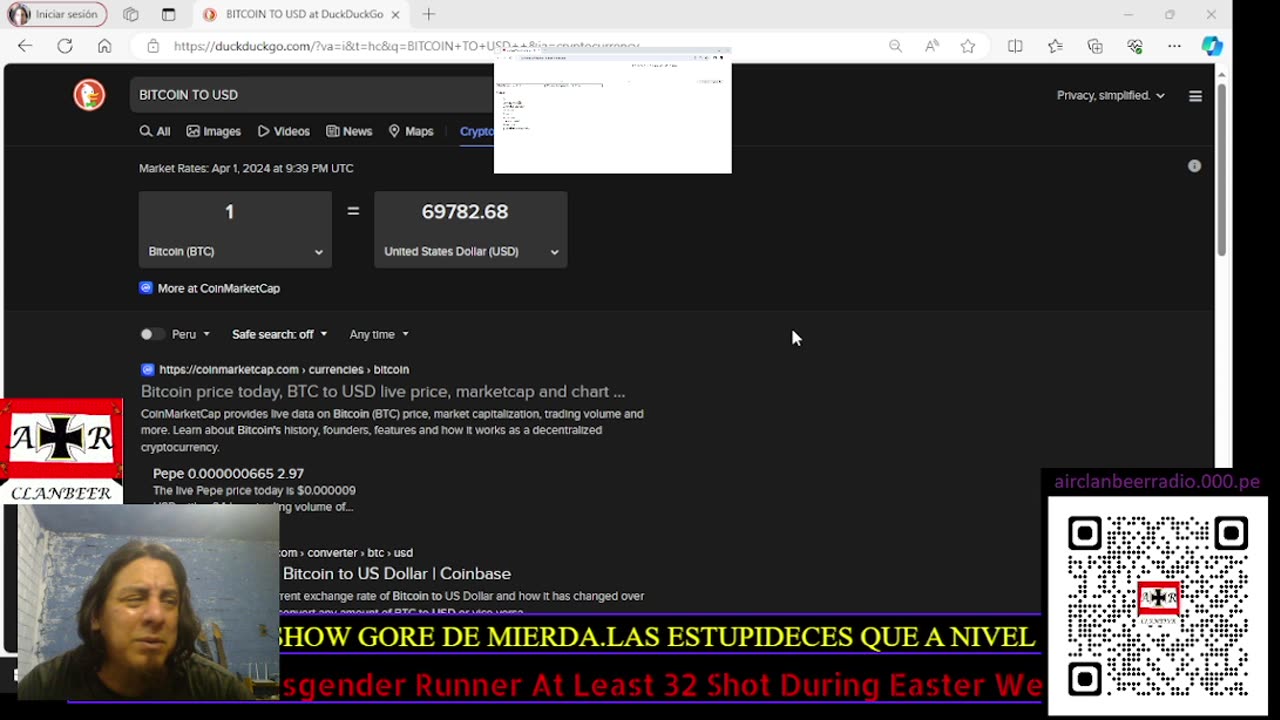The image size is (1280, 720).
Task: Close the BITCOIN TO USD browser tab
Action: [x=396, y=14]
